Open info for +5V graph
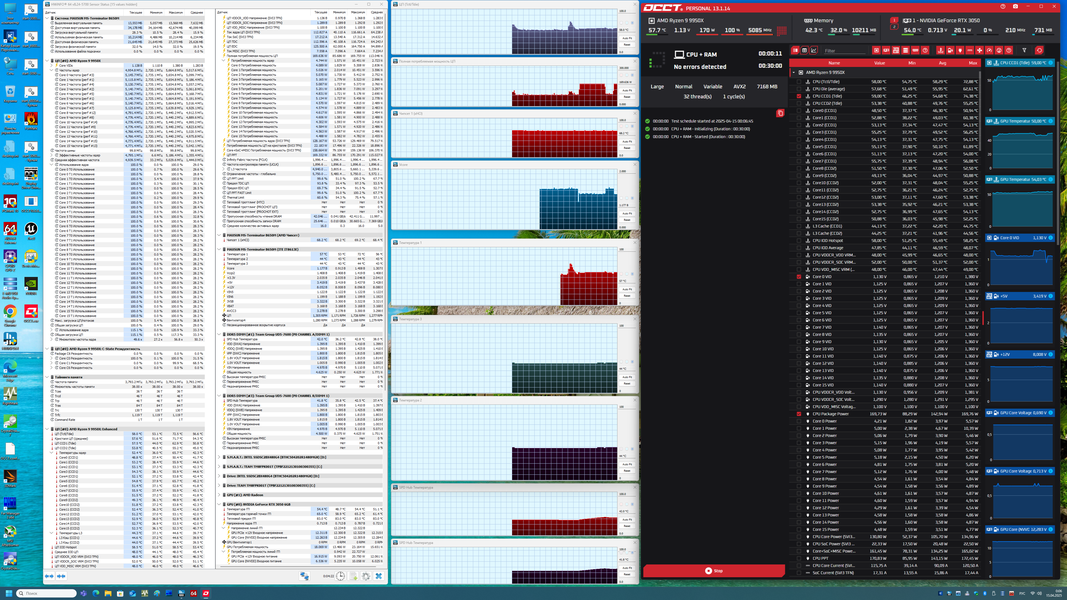 pyautogui.click(x=1051, y=296)
